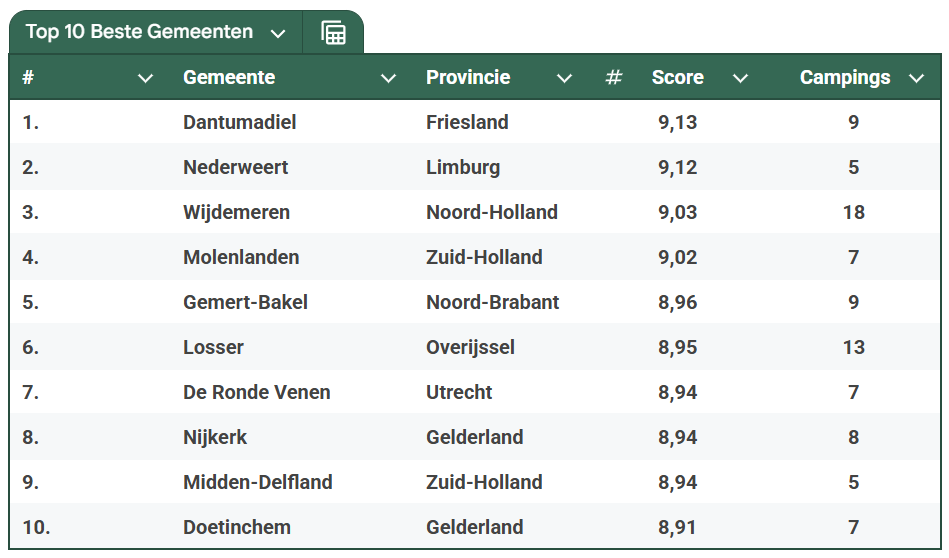Click the Score column header label
The height and width of the screenshot is (558, 949).
point(677,77)
